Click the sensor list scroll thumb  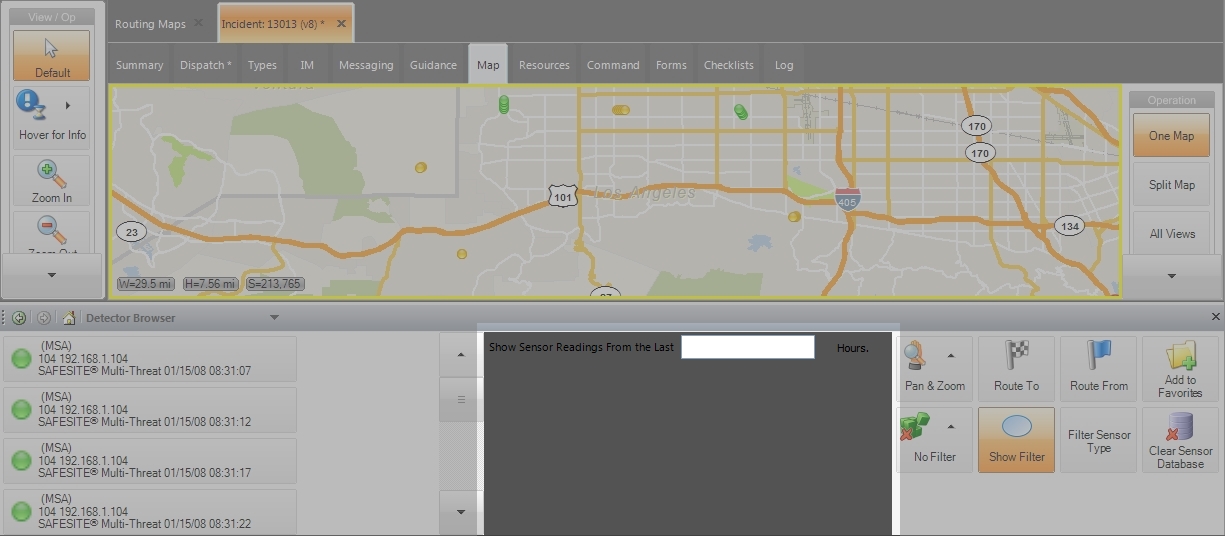tap(460, 400)
